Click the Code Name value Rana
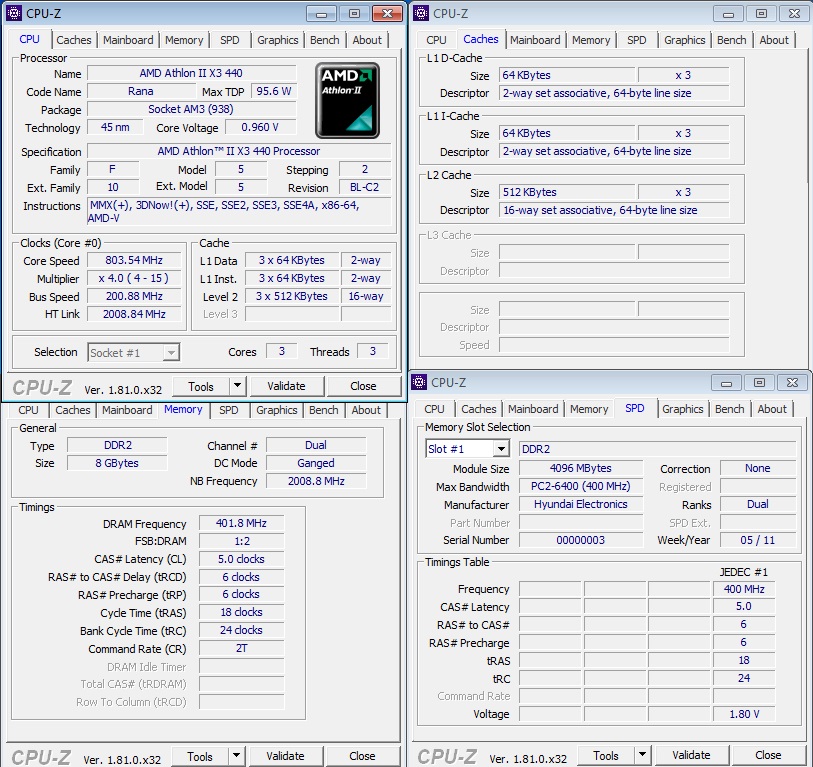Image resolution: width=813 pixels, height=767 pixels. [141, 91]
